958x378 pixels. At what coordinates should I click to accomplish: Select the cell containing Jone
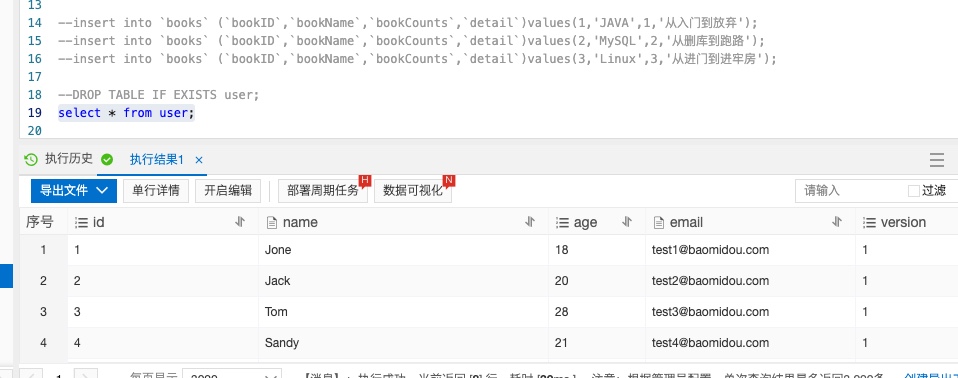tap(403, 250)
